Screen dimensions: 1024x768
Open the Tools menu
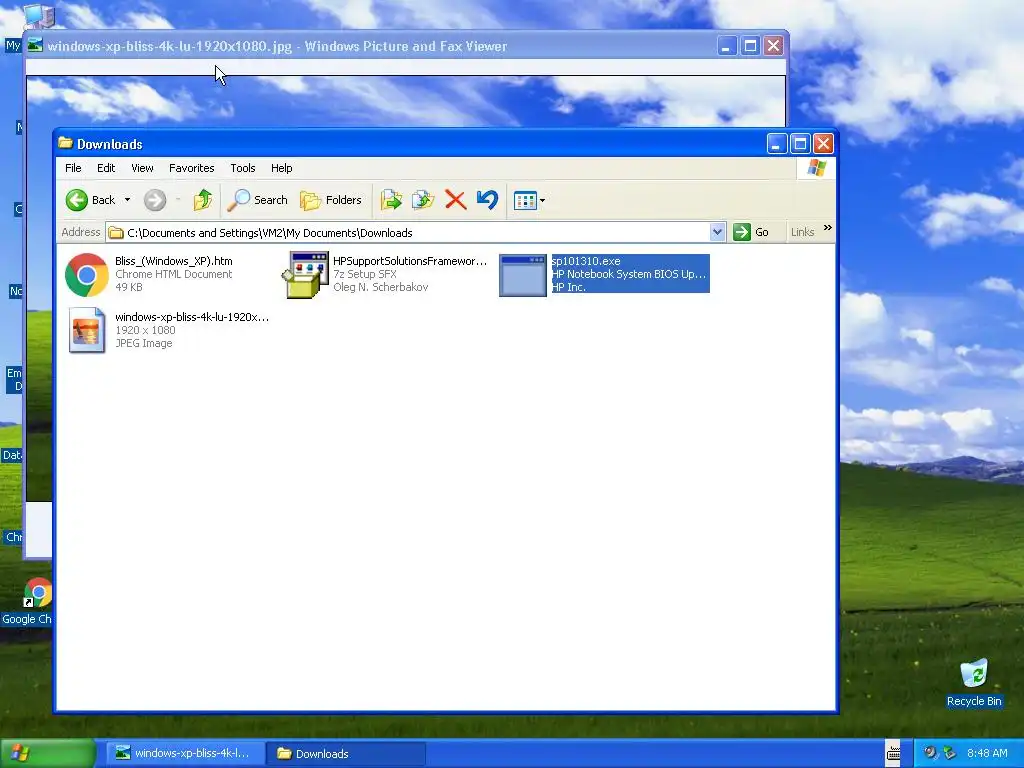[243, 168]
